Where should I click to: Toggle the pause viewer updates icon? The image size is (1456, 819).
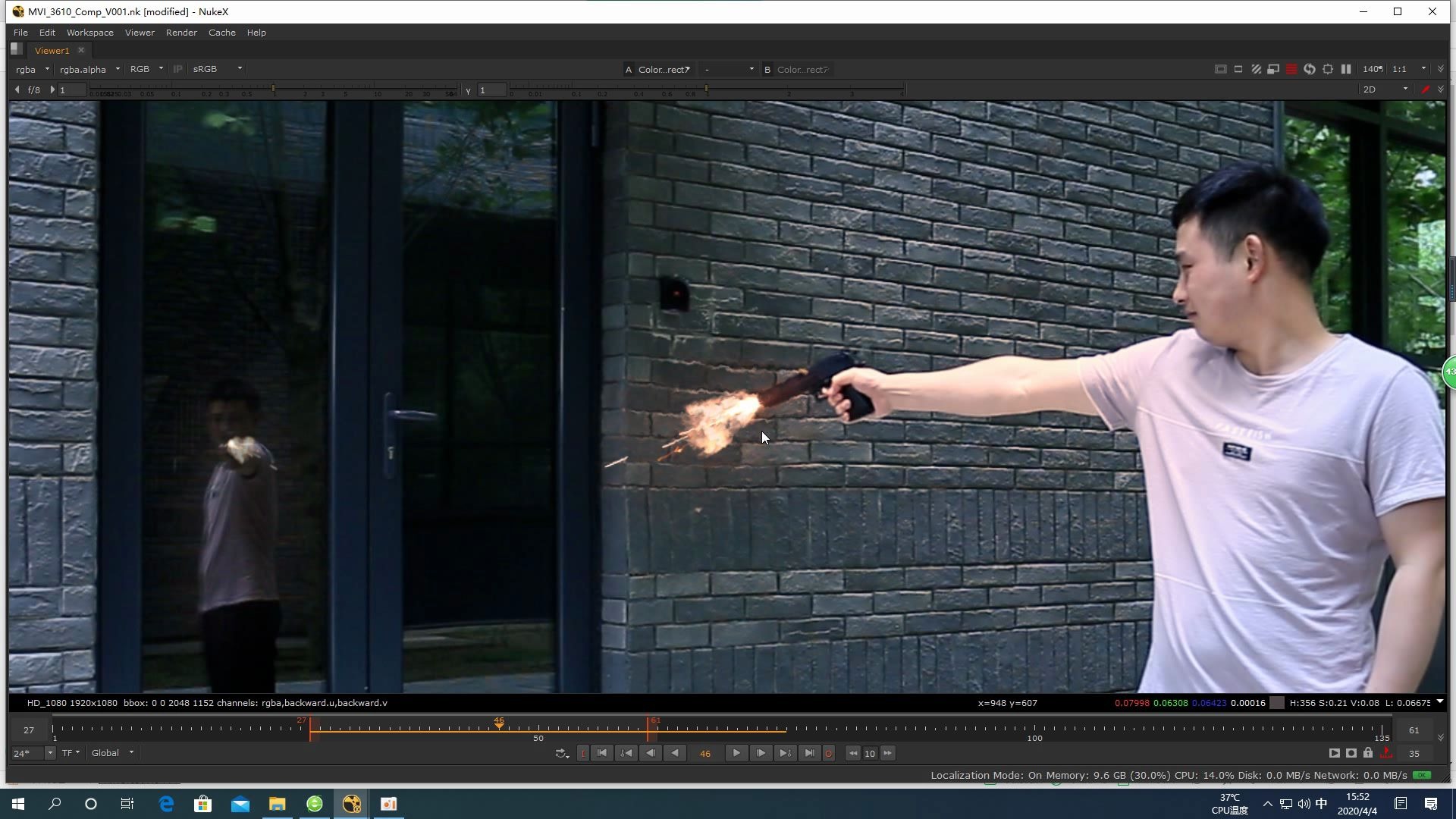pos(1346,69)
